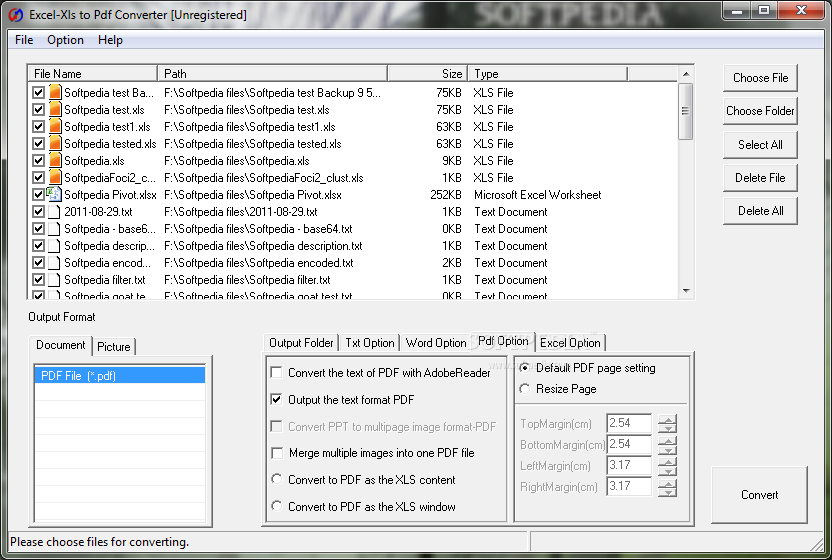Screen dimensions: 832x560
Task: Switch to the Excel Option tab
Action: click(570, 343)
